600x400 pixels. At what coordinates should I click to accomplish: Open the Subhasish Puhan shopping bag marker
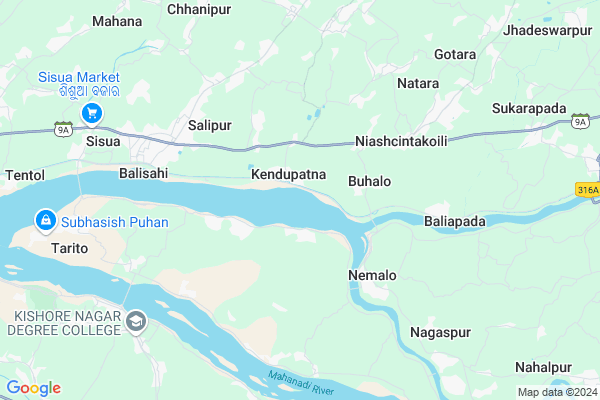46,221
